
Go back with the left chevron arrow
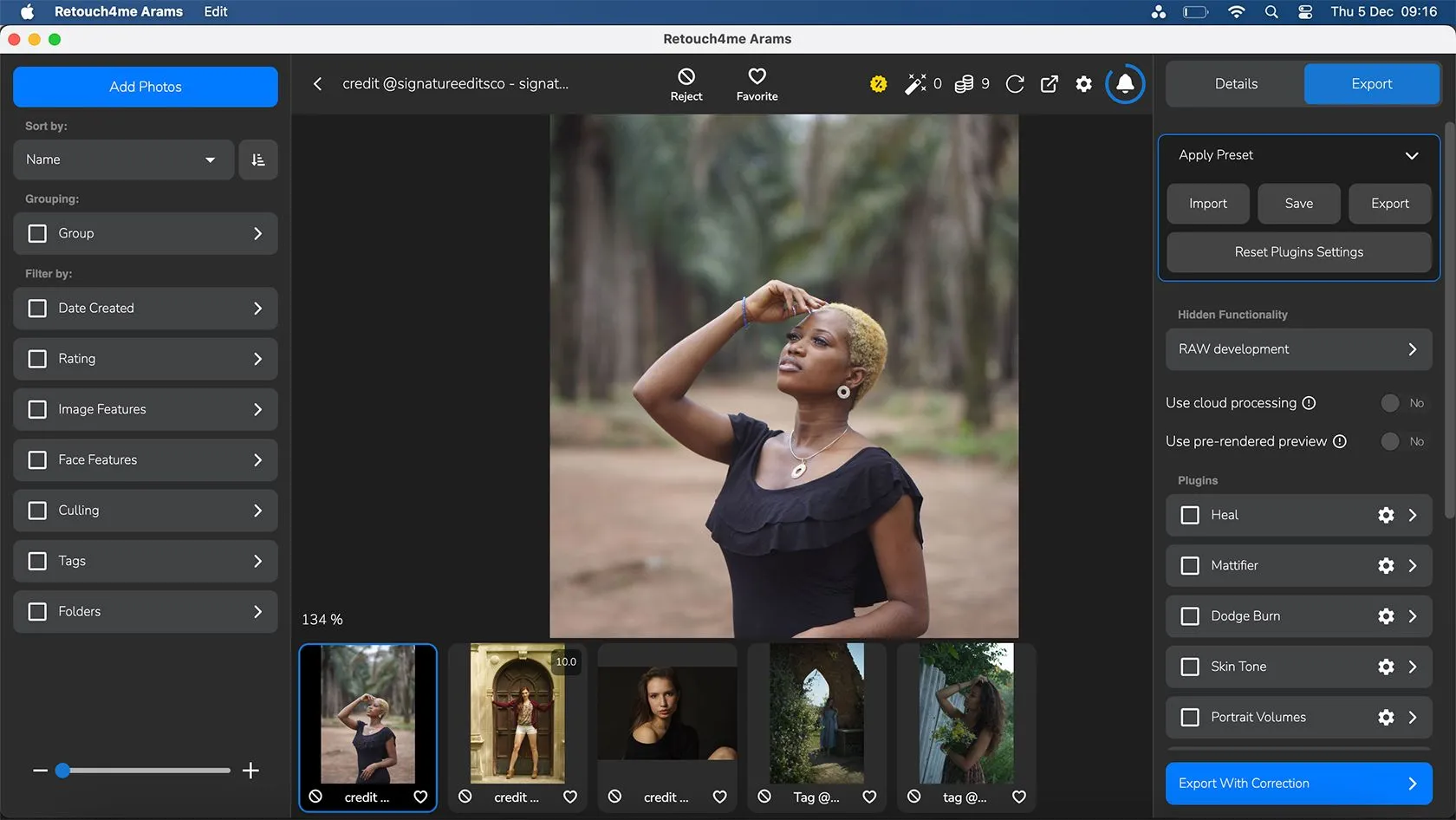(x=317, y=84)
